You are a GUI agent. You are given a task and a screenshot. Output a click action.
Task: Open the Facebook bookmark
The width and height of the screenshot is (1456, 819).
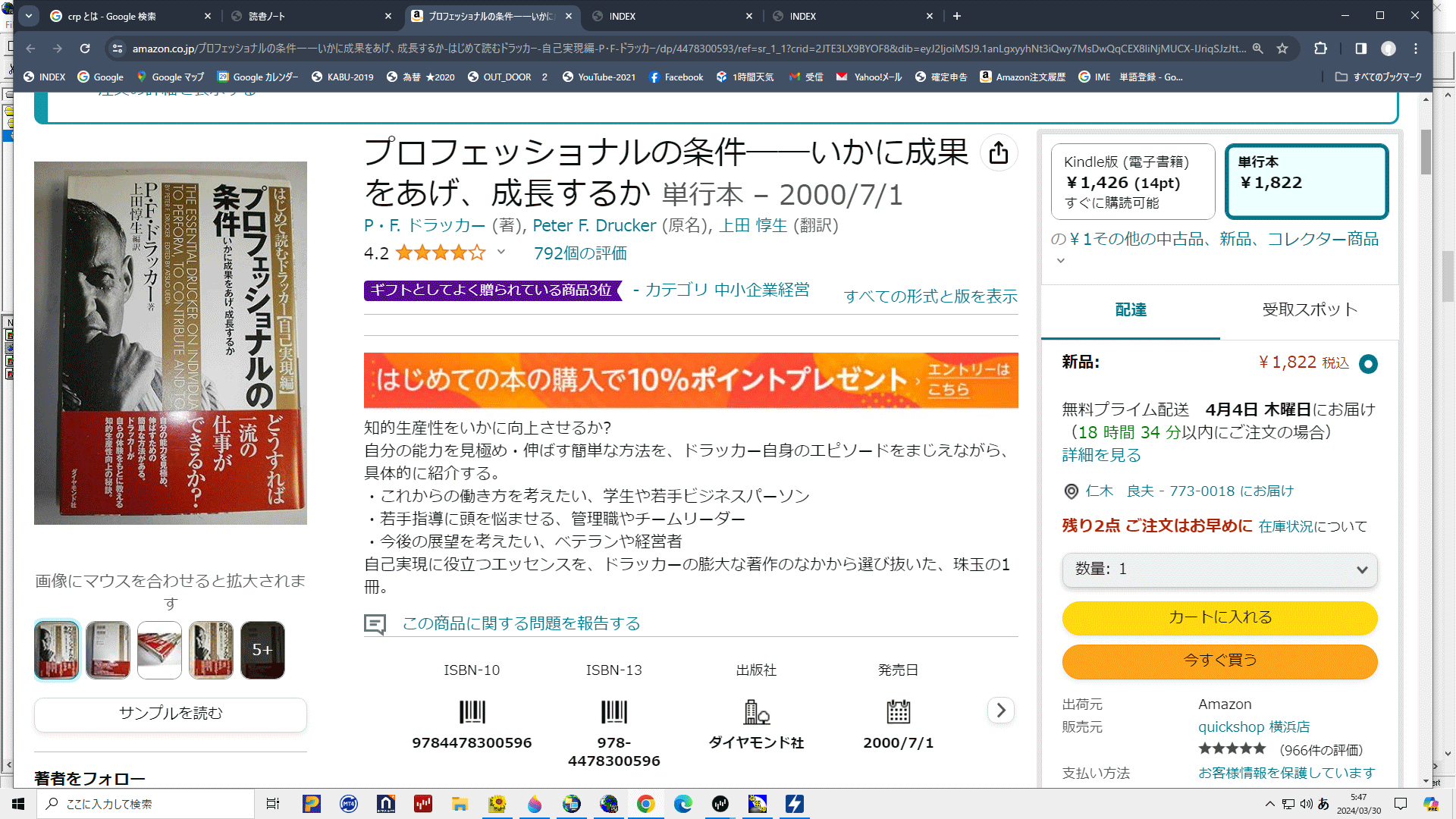click(x=676, y=77)
